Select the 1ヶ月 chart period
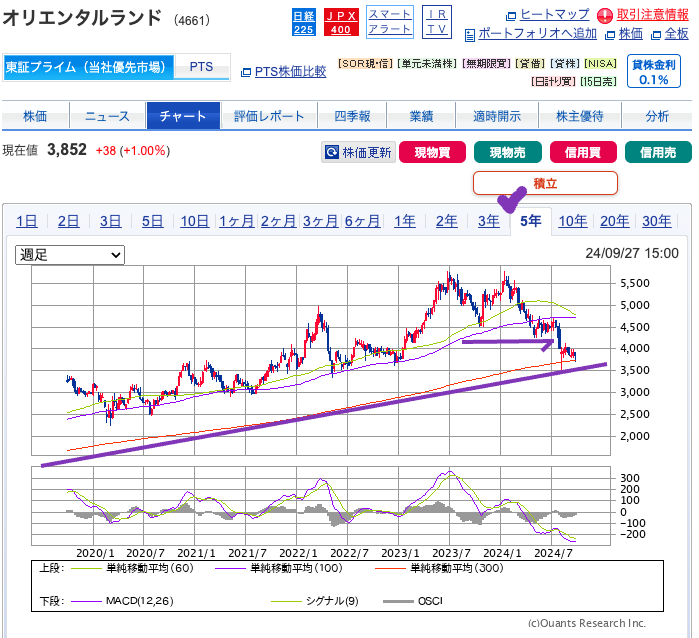Viewport: 699px width, 638px height. coord(236,221)
